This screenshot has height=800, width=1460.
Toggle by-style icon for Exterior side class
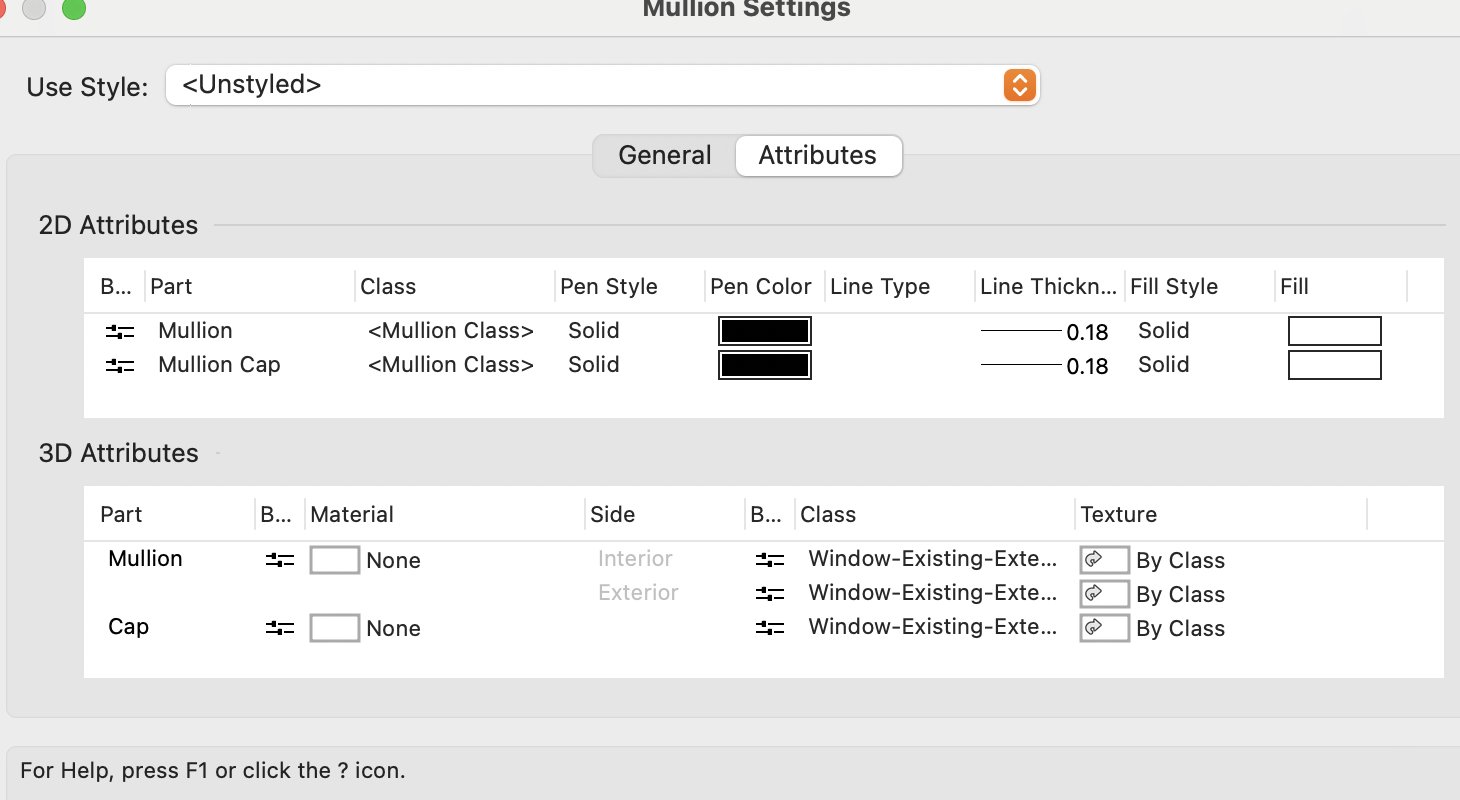[770, 594]
